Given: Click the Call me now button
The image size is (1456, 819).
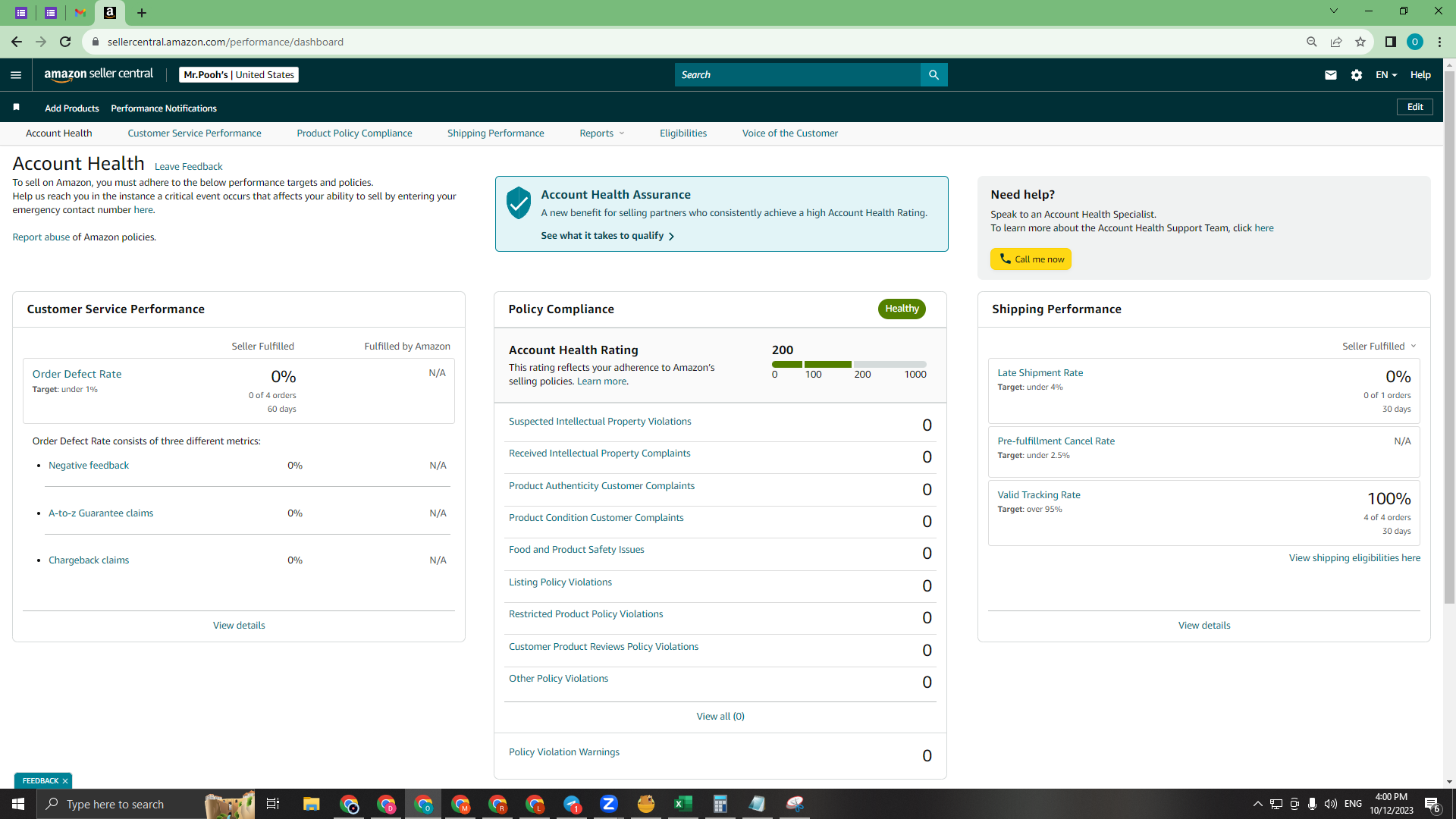Looking at the screenshot, I should pyautogui.click(x=1031, y=259).
